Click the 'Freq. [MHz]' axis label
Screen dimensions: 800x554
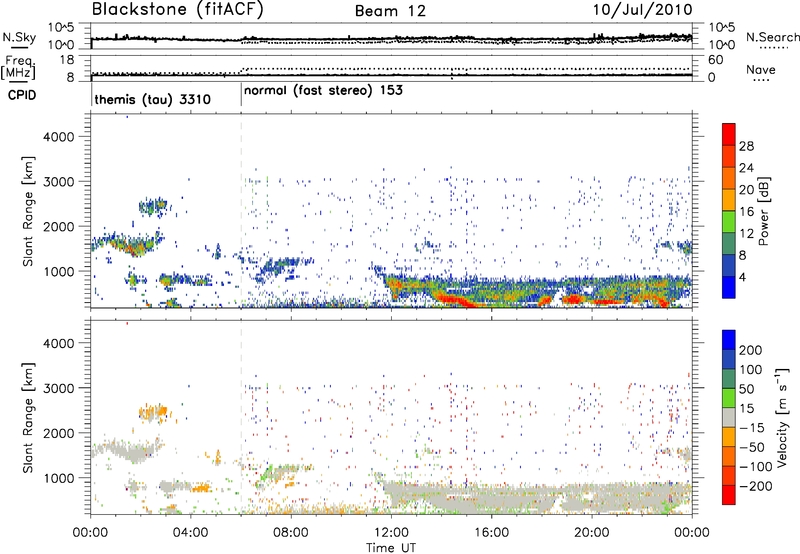(x=18, y=68)
